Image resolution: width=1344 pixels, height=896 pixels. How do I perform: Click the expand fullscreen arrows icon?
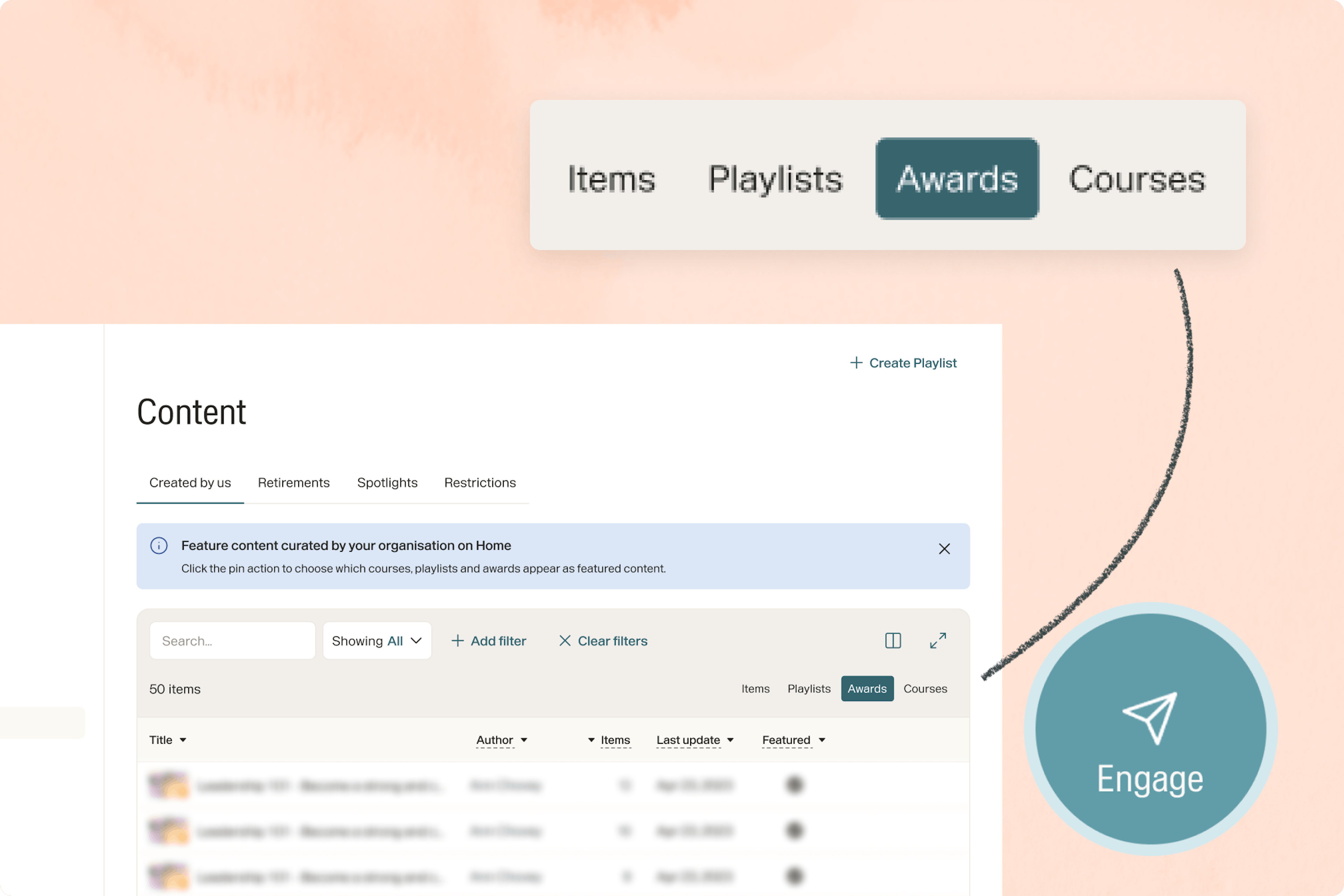pyautogui.click(x=938, y=640)
